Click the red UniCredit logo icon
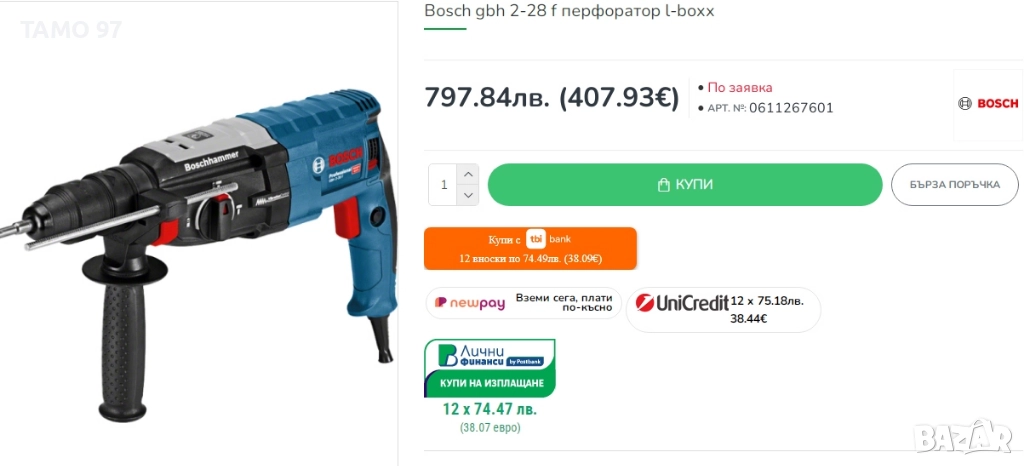Viewport: 1024px width, 466px height. (645, 303)
